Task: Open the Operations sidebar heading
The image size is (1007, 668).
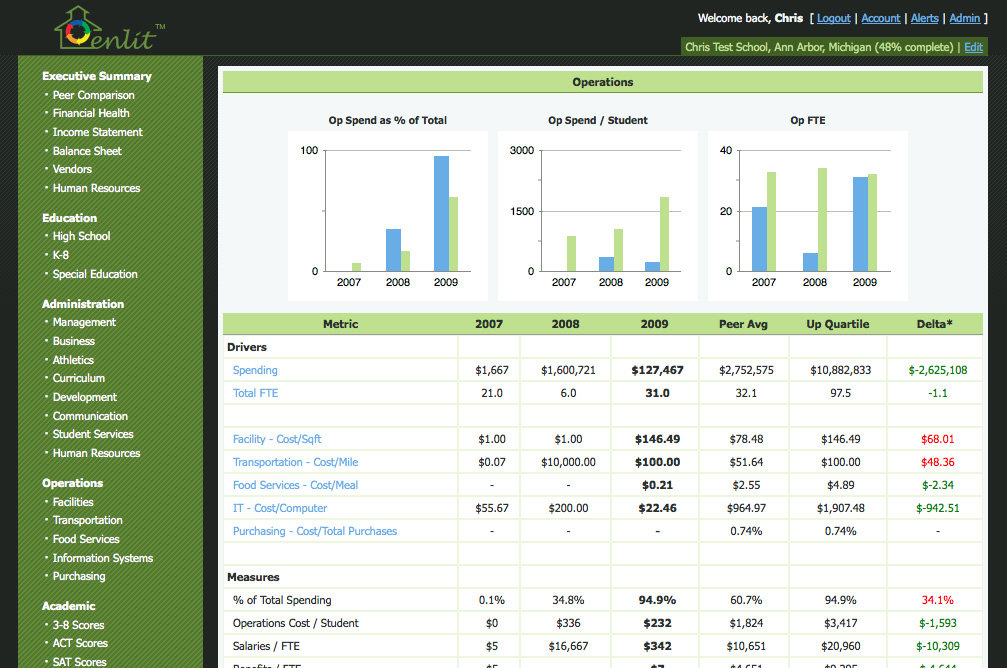Action: click(x=73, y=483)
